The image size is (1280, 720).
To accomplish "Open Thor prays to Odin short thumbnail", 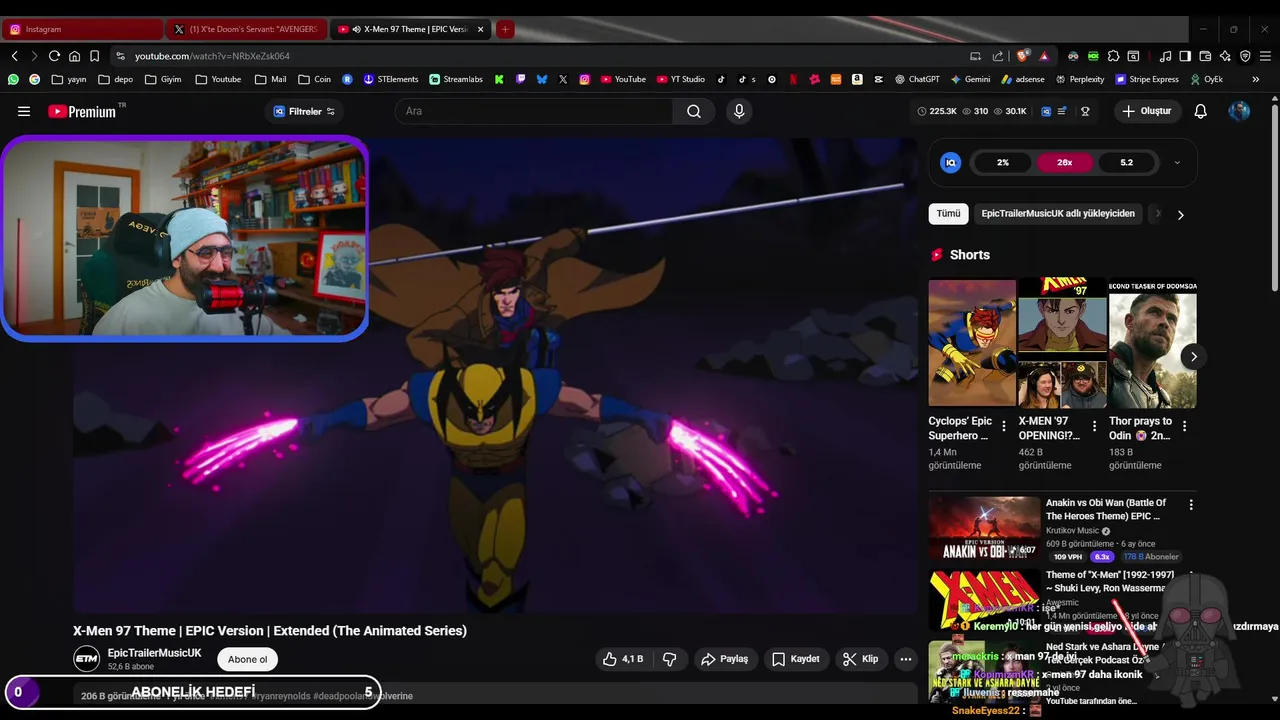I will (1153, 343).
